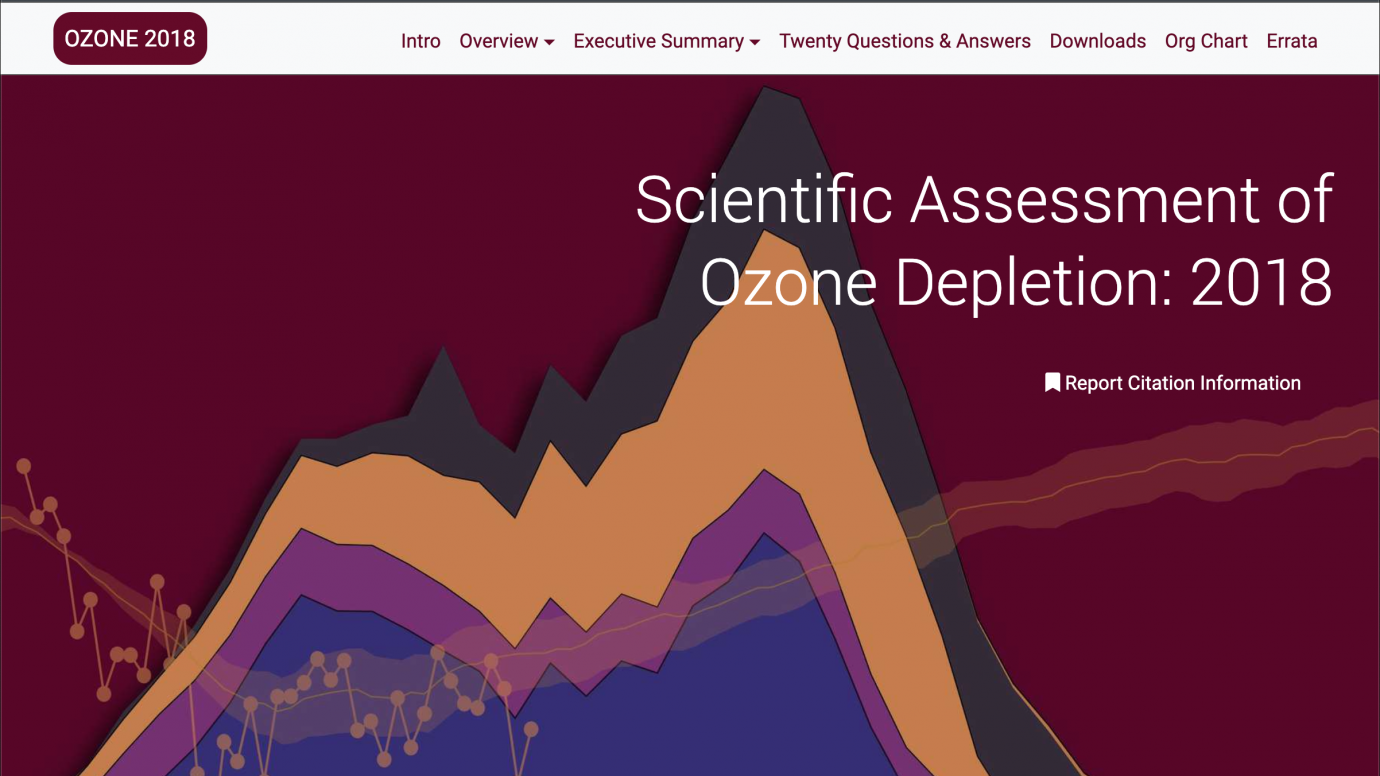
Task: Click the bookmark icon beside Report Citation
Action: pos(1052,383)
